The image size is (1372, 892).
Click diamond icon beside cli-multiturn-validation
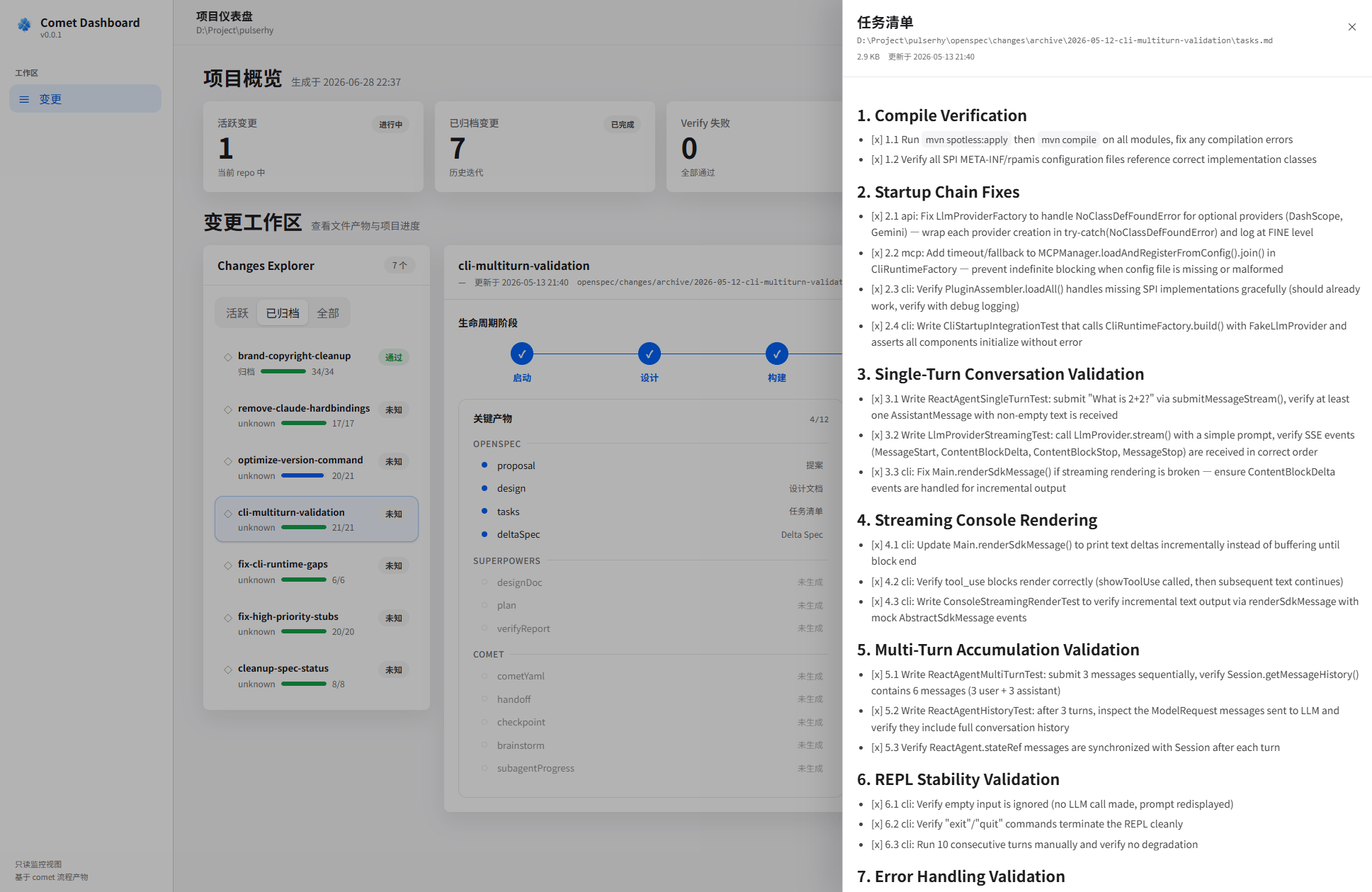tap(228, 514)
